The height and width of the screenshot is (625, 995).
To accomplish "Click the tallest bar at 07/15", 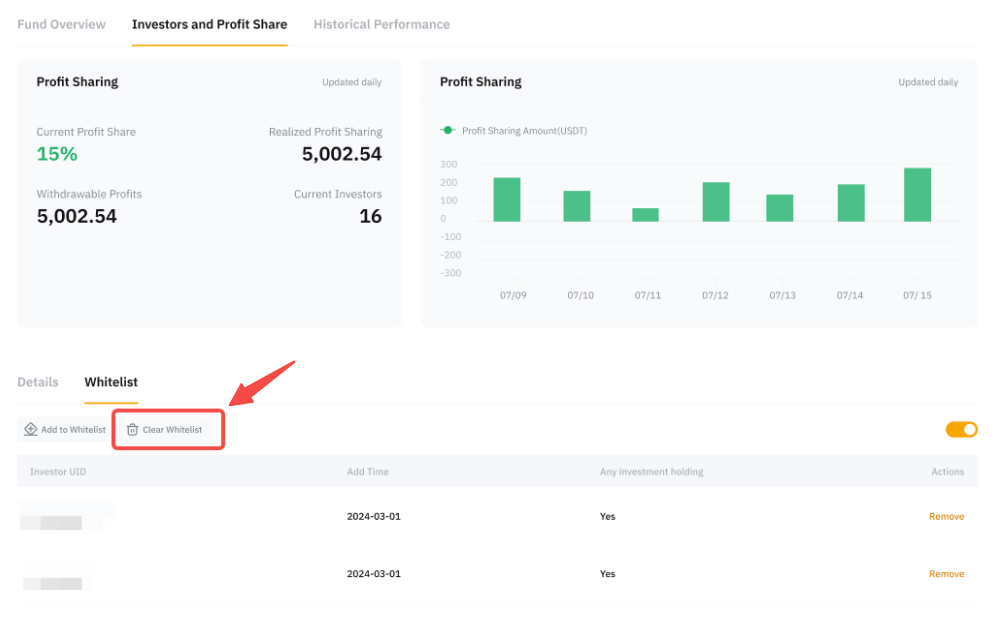I will tap(917, 195).
